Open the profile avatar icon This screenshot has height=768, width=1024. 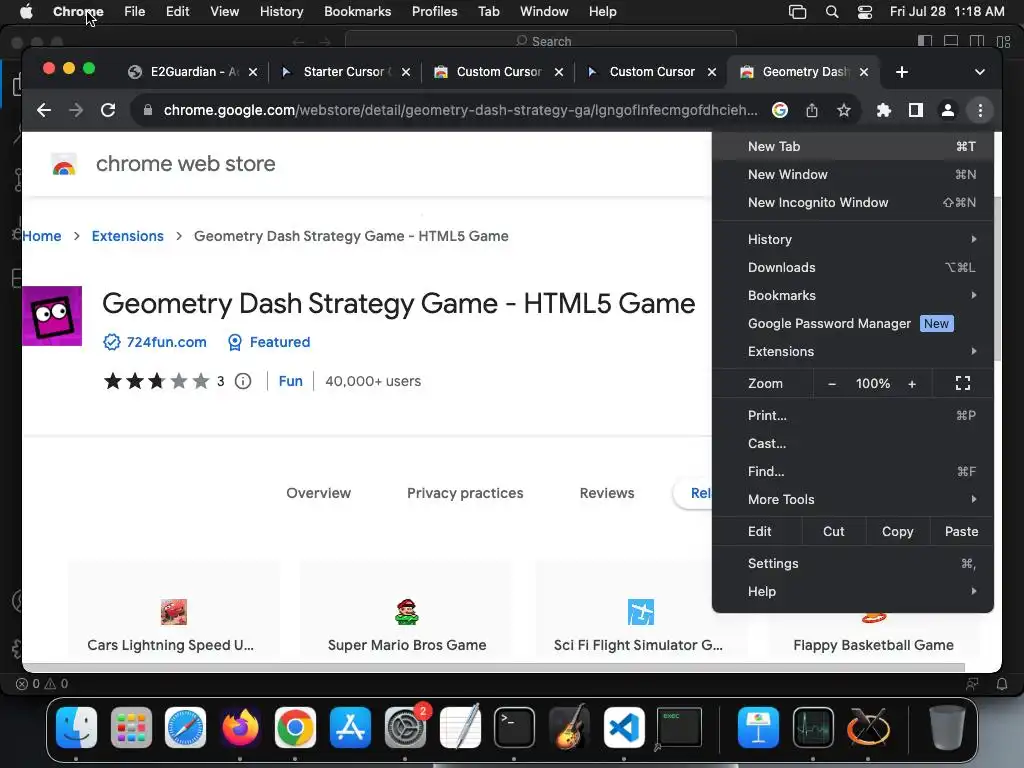click(x=948, y=110)
